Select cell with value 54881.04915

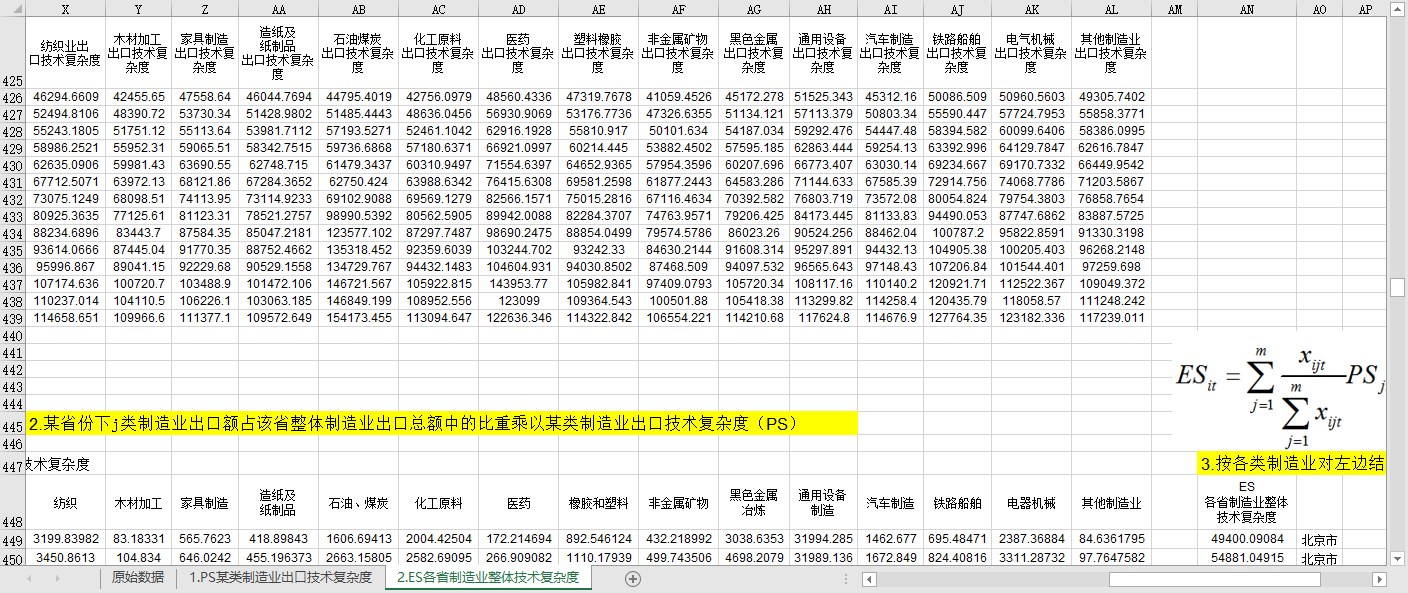[1246, 557]
